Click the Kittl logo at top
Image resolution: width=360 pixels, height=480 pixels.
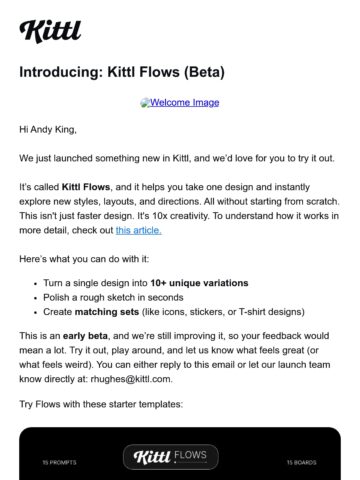tap(50, 32)
